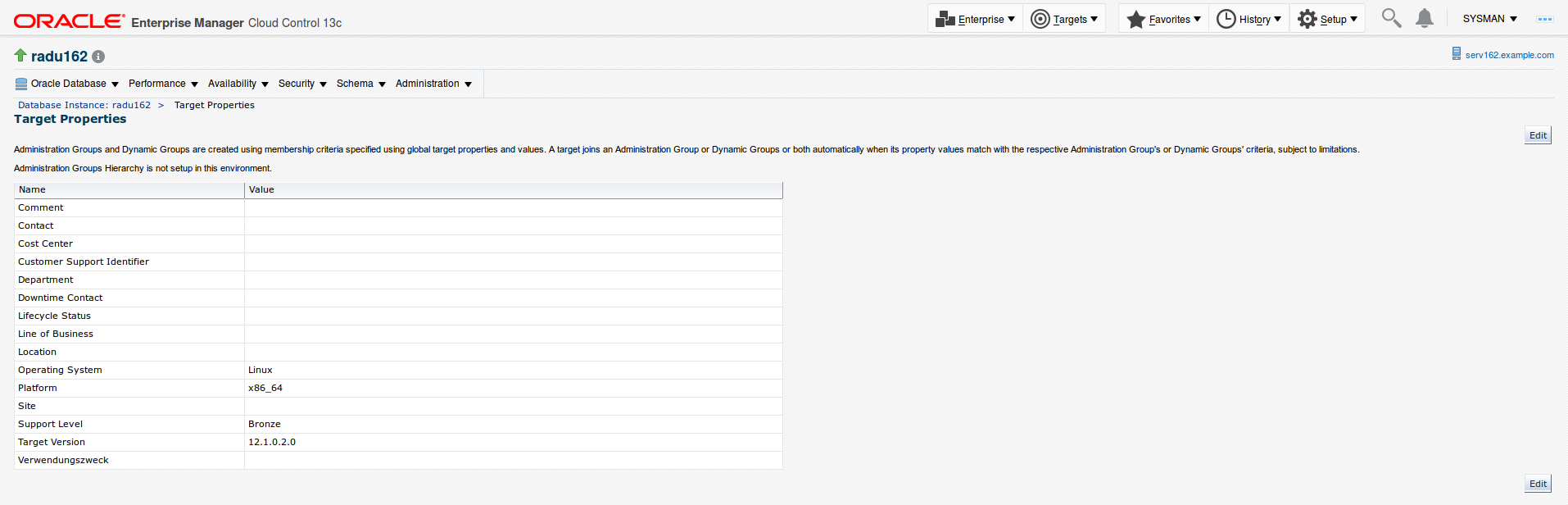Viewport: 1568px width, 505px height.
Task: Open the Administration menu
Action: coord(433,84)
